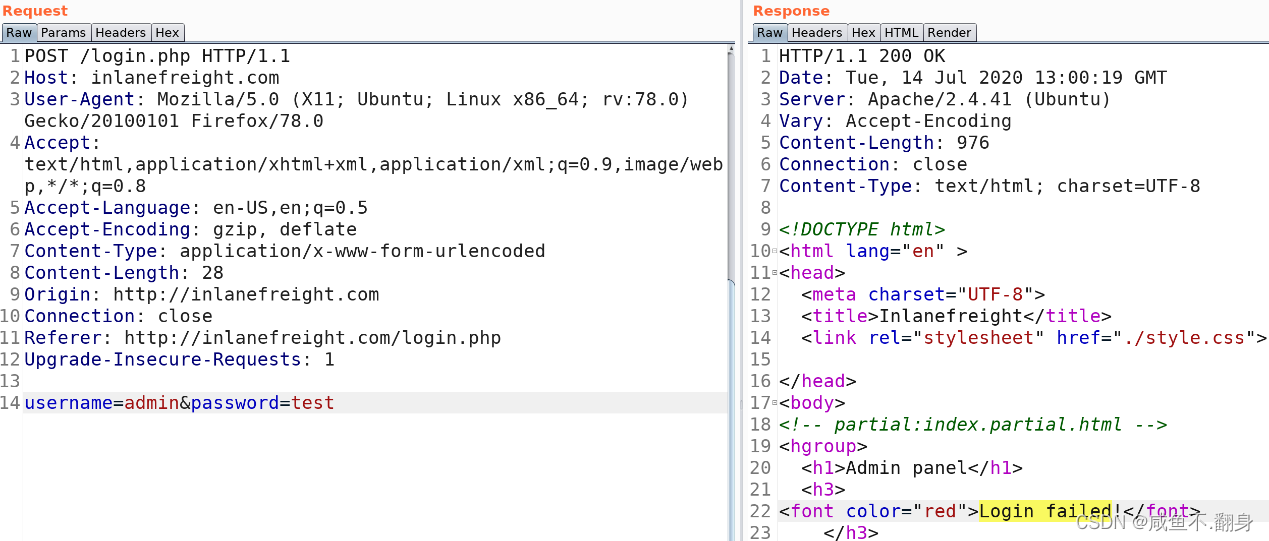
Task: Switch to the request Params tab
Action: (x=63, y=33)
